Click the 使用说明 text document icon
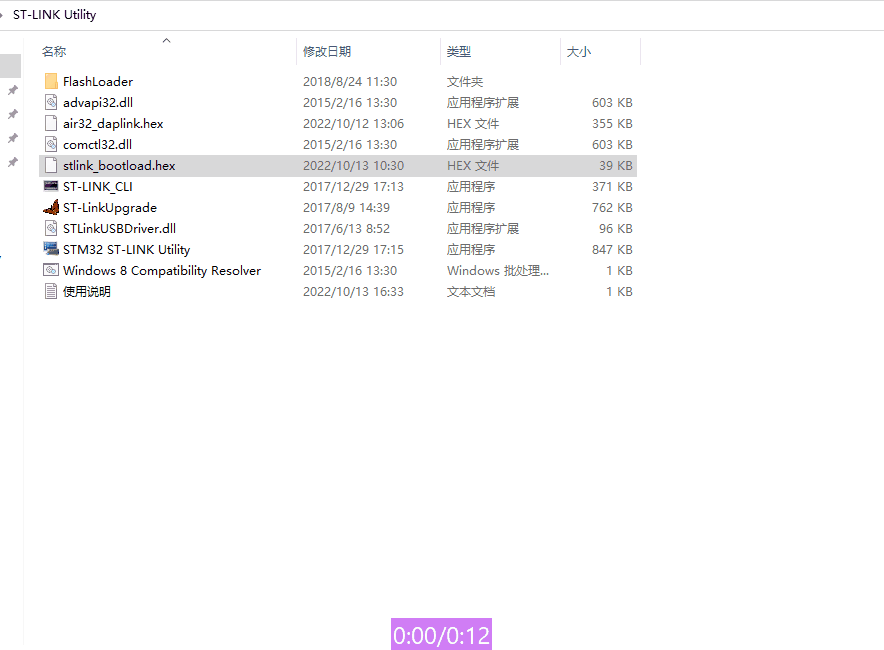The width and height of the screenshot is (884, 650). (x=51, y=291)
